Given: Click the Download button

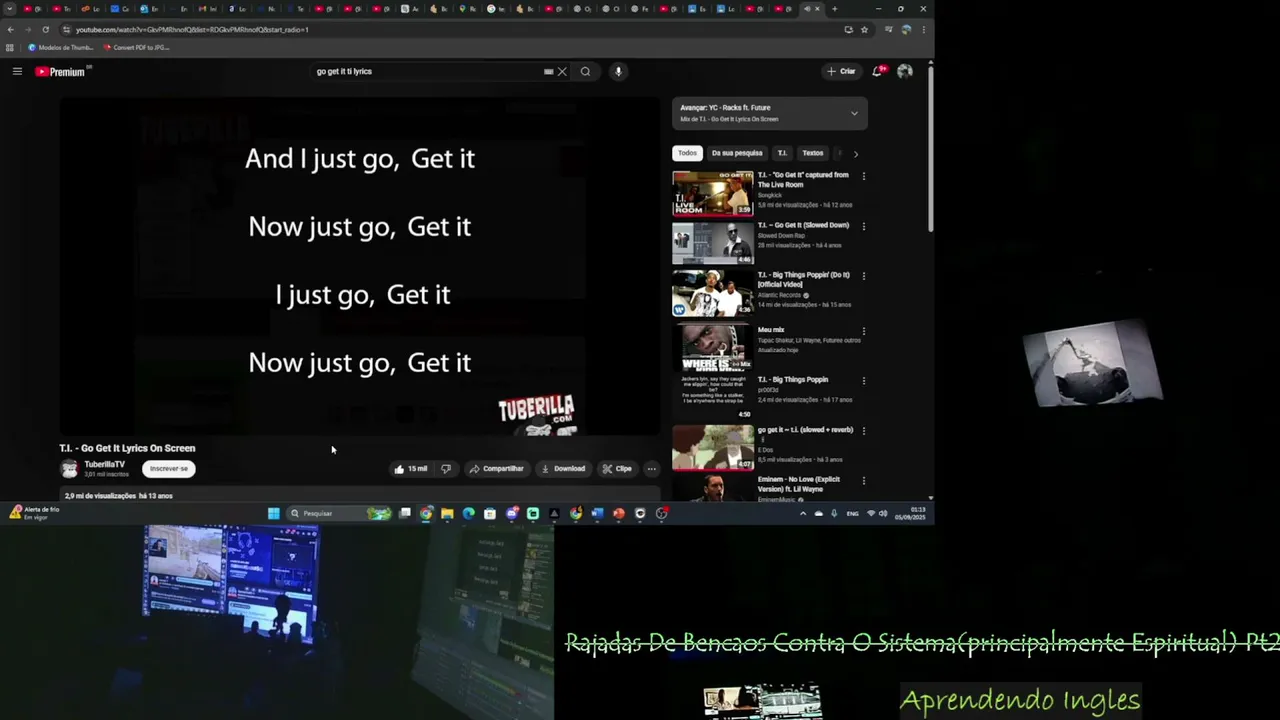Looking at the screenshot, I should click(563, 468).
